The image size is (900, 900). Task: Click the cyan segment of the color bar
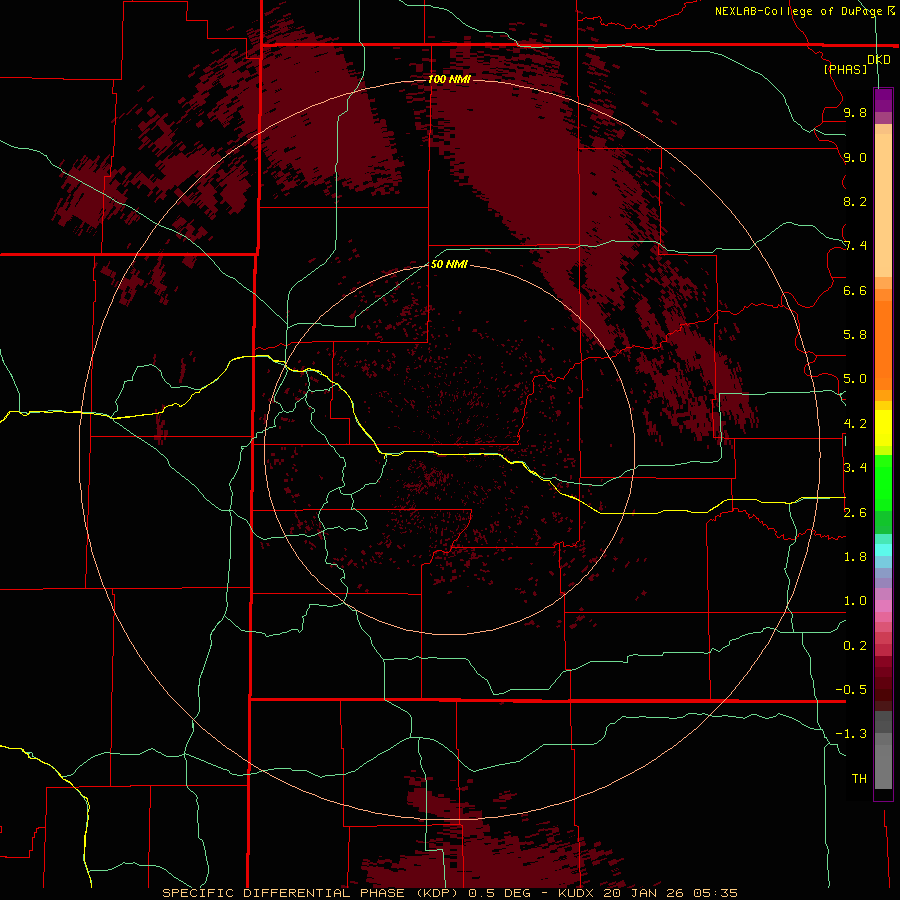click(x=883, y=549)
